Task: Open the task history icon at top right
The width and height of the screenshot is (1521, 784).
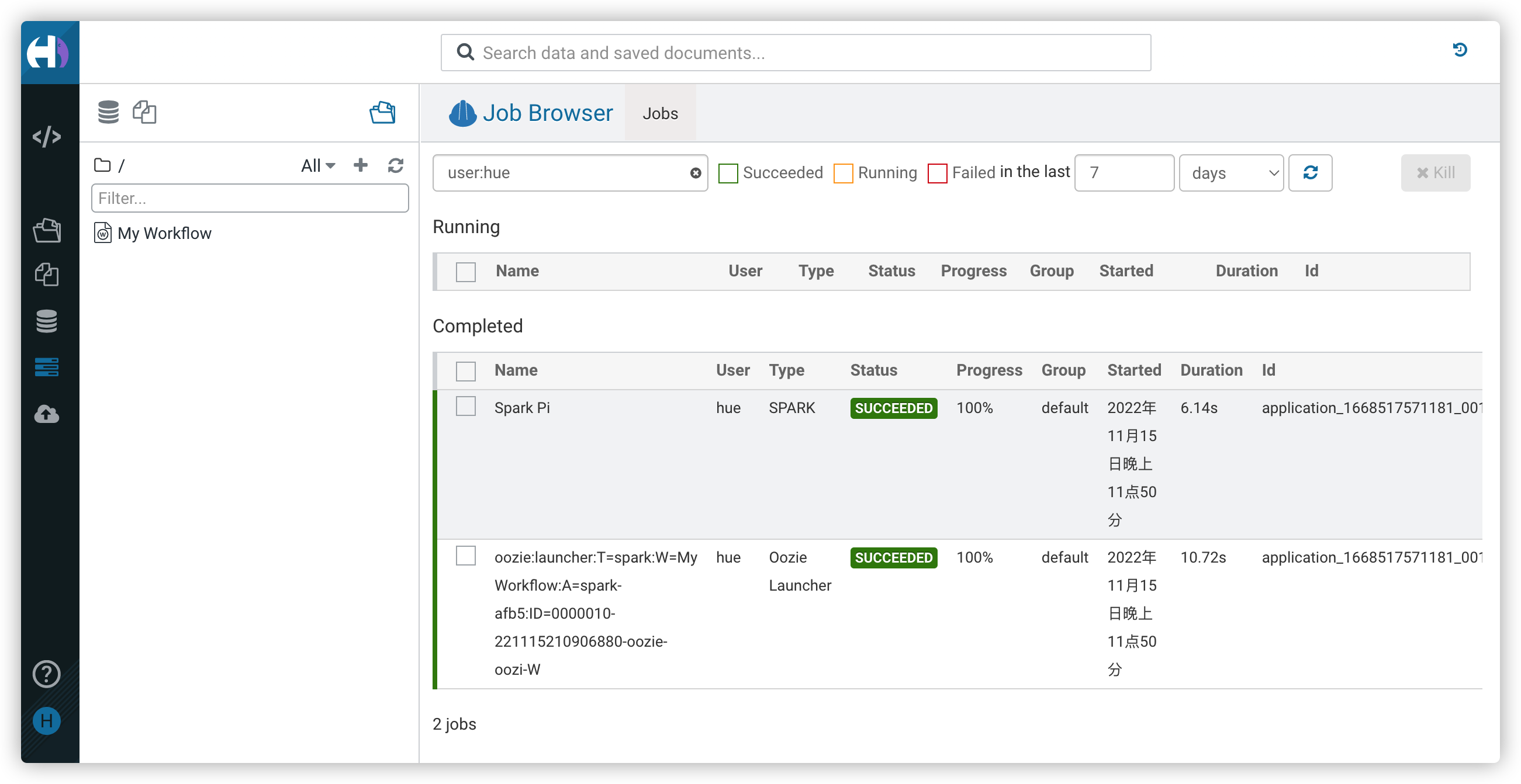Action: tap(1460, 50)
